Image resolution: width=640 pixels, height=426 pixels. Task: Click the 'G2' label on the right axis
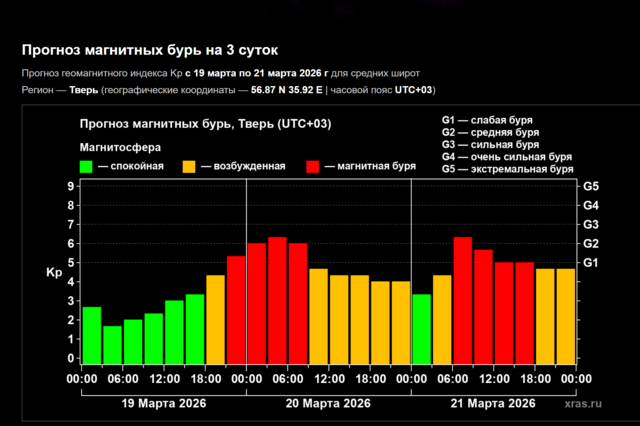point(591,244)
